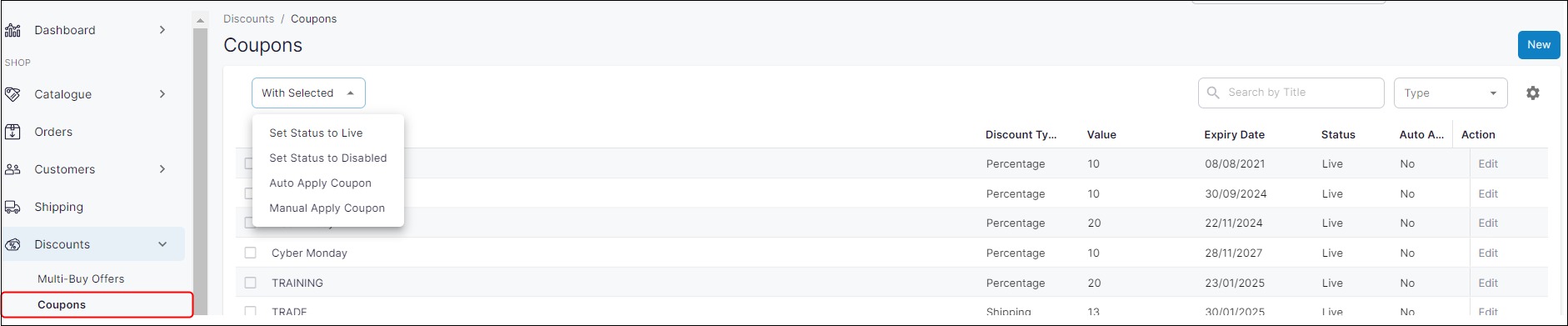Open table settings gear icon
Screen dimensions: 1568x326
click(1532, 93)
